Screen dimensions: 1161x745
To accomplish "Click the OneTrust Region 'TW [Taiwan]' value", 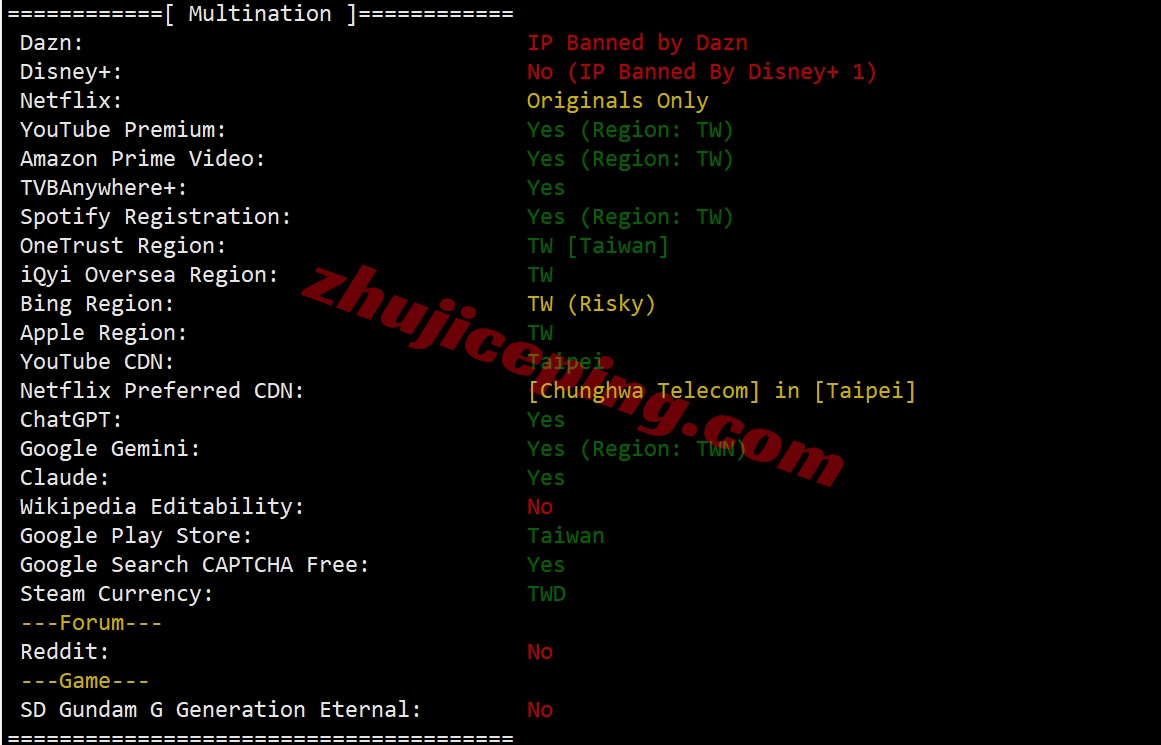I will pos(598,246).
